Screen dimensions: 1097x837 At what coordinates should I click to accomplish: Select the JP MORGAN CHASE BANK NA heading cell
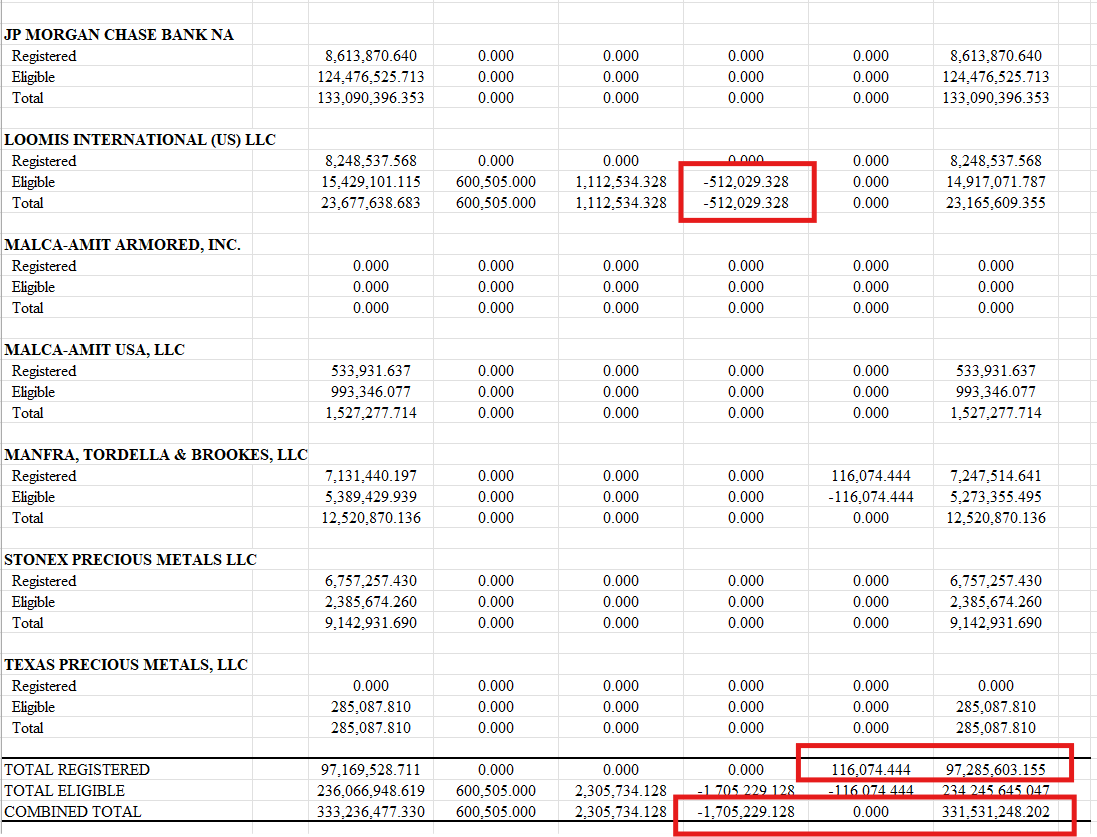click(119, 35)
